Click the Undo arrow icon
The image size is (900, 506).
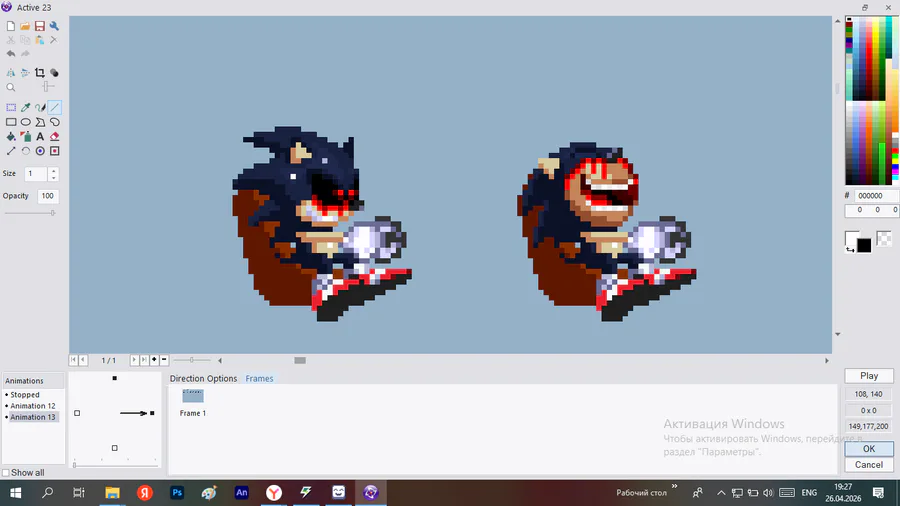(11, 54)
